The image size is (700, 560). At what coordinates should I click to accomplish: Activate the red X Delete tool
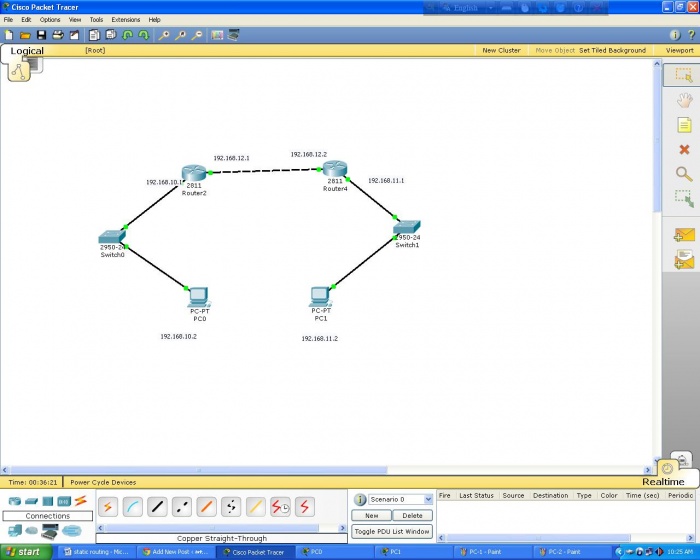(x=684, y=150)
